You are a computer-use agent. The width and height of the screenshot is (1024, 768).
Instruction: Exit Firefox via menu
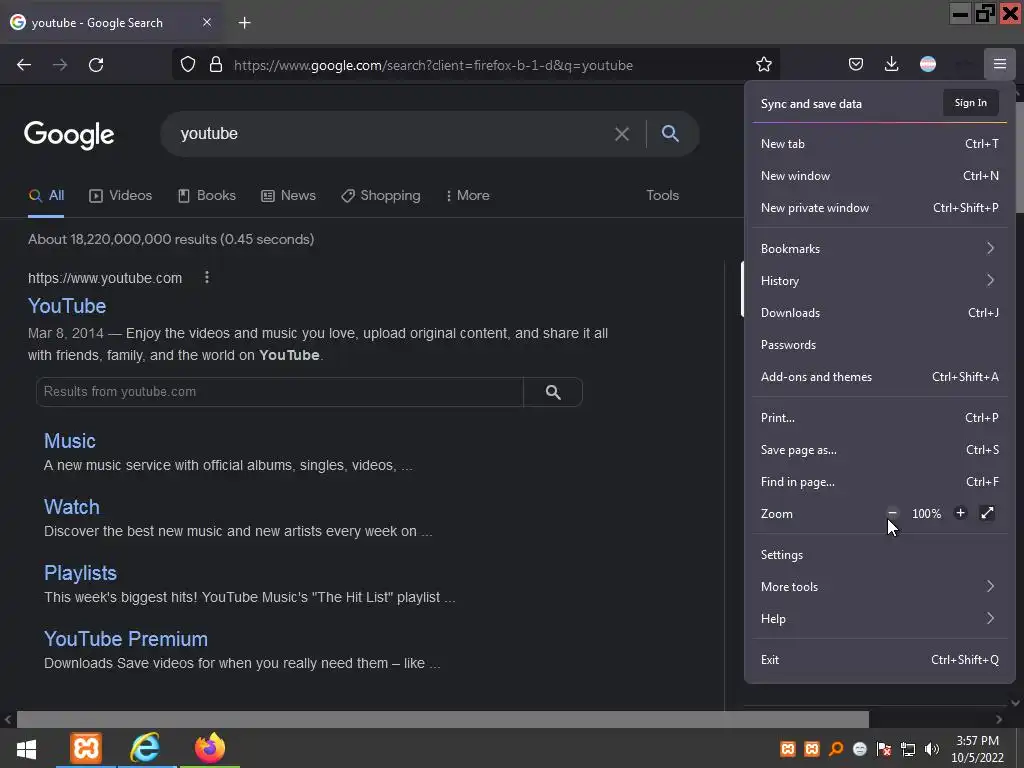(x=880, y=660)
